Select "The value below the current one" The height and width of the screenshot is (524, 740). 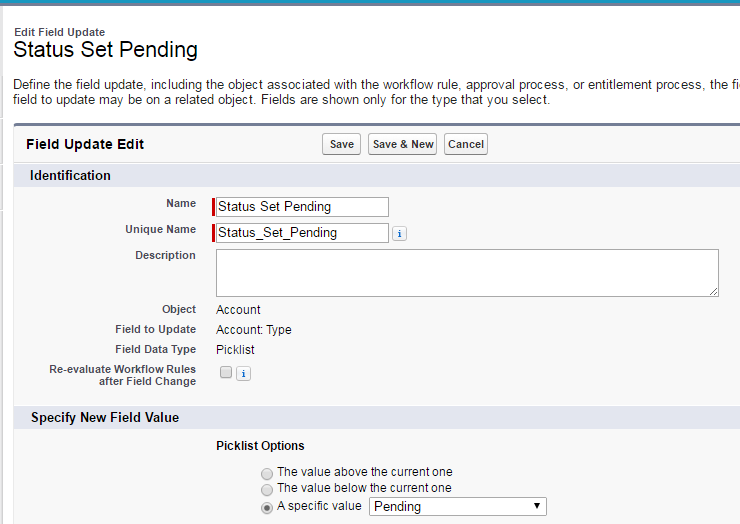(x=266, y=490)
